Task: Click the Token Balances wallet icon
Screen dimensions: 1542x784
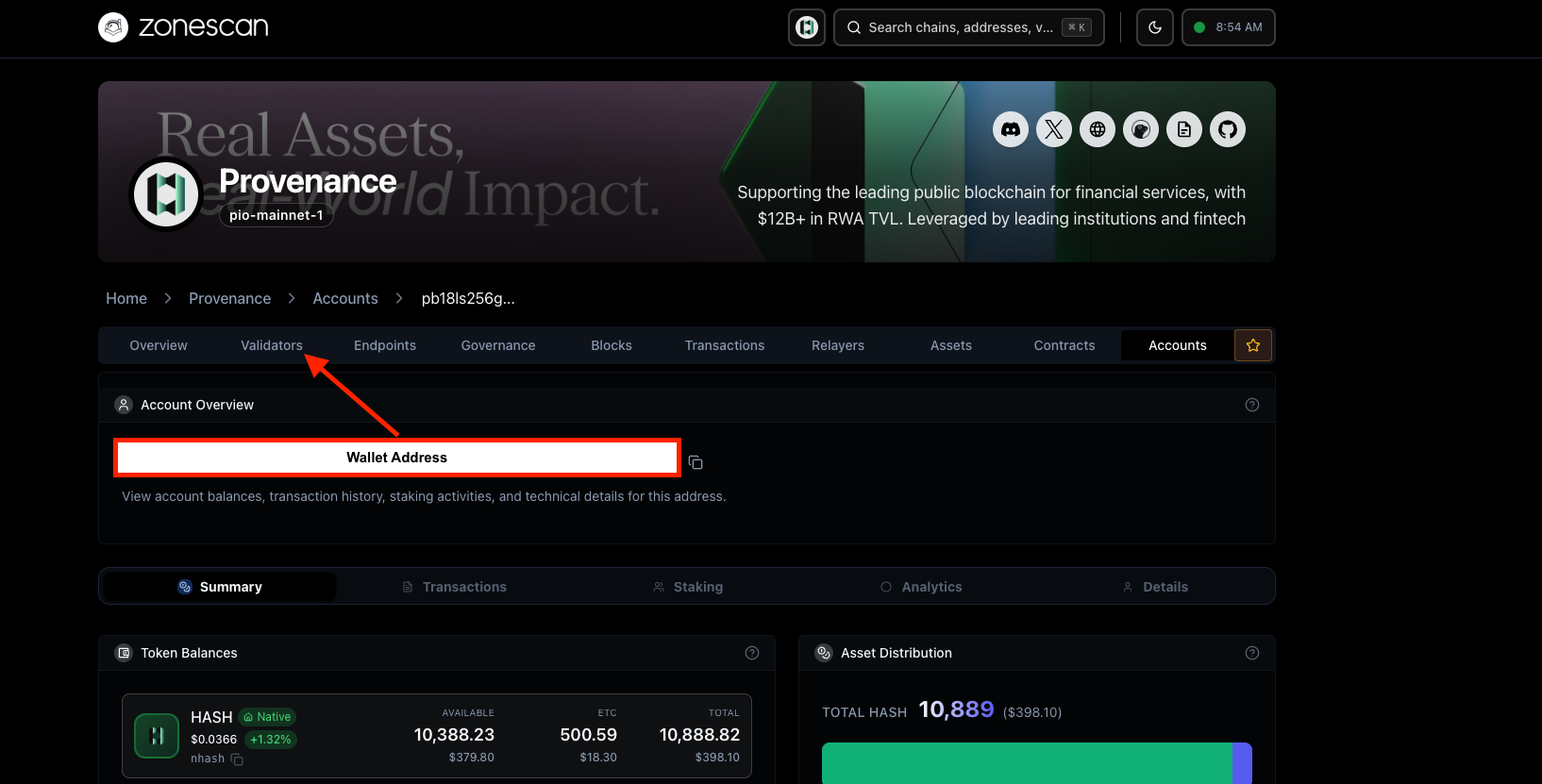Action: (x=124, y=653)
